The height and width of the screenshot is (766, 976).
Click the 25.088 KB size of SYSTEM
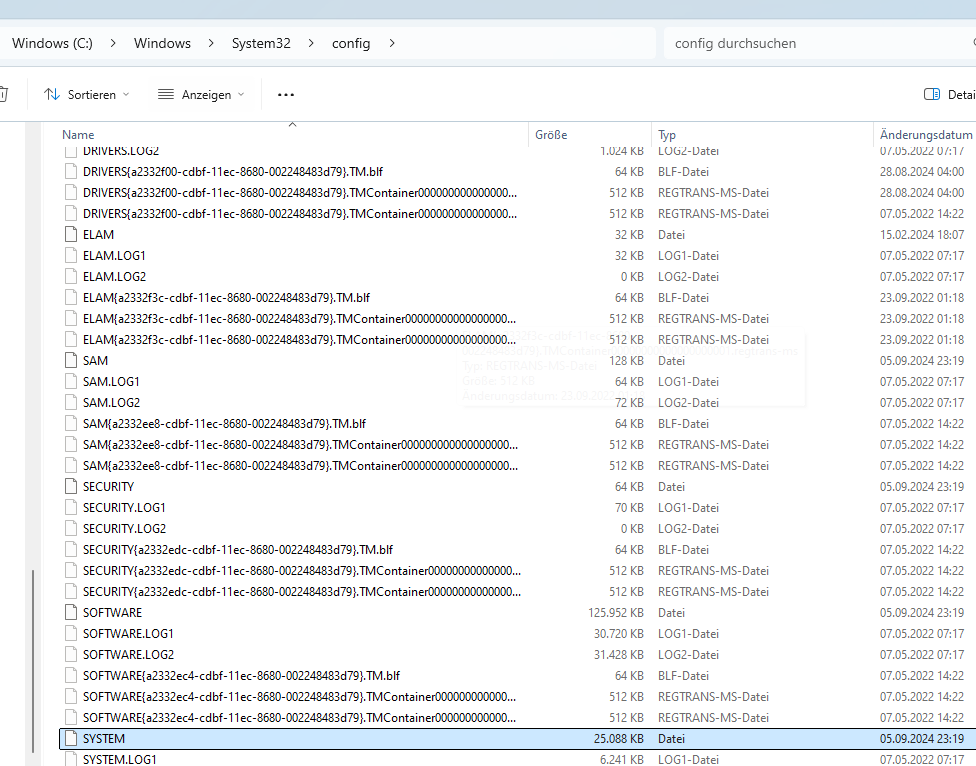click(x=619, y=739)
